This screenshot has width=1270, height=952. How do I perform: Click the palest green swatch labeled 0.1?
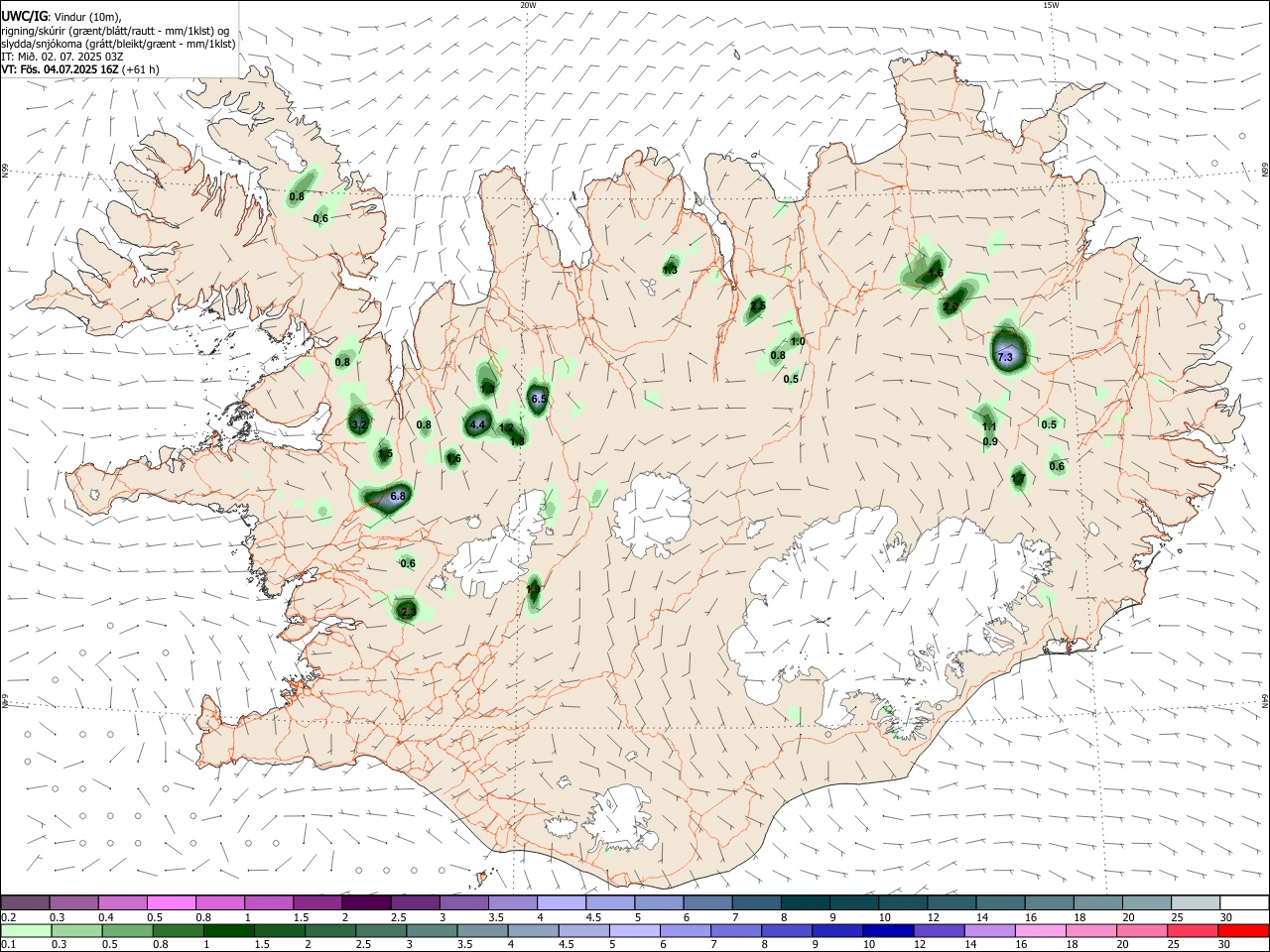(25, 930)
